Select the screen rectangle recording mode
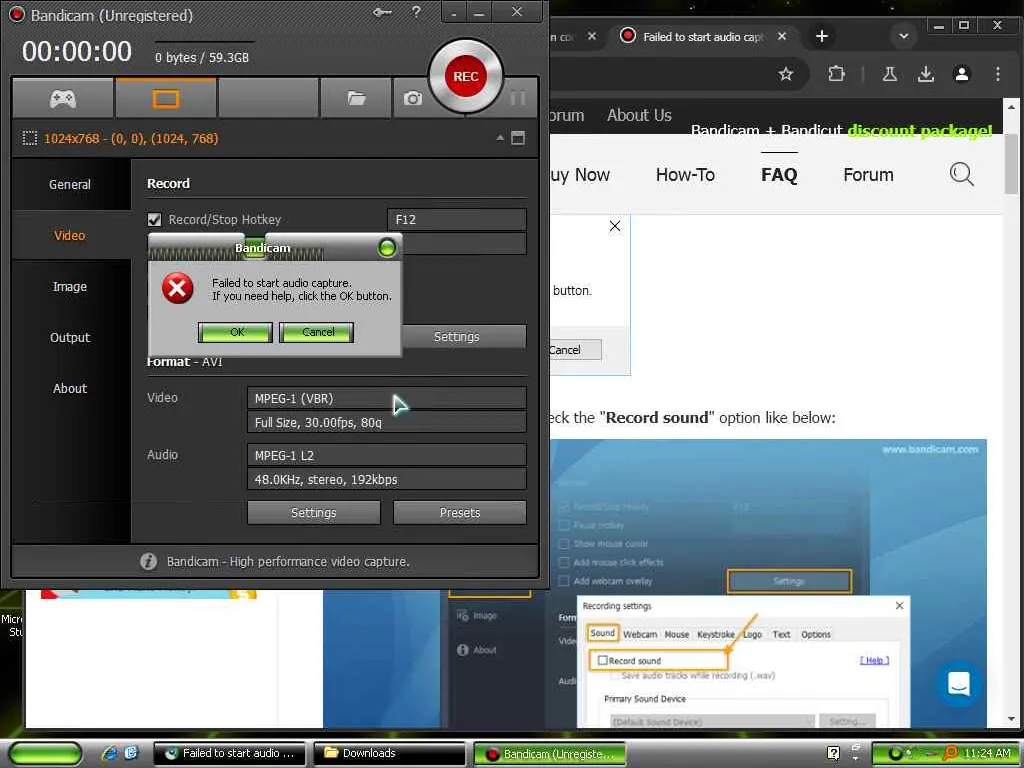 click(165, 99)
